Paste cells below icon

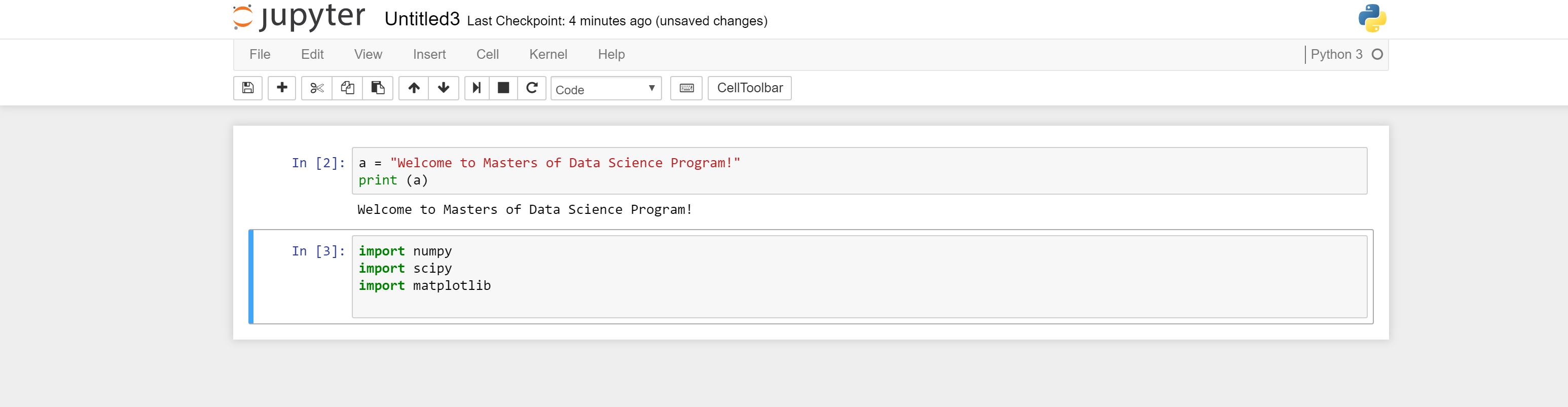click(378, 88)
